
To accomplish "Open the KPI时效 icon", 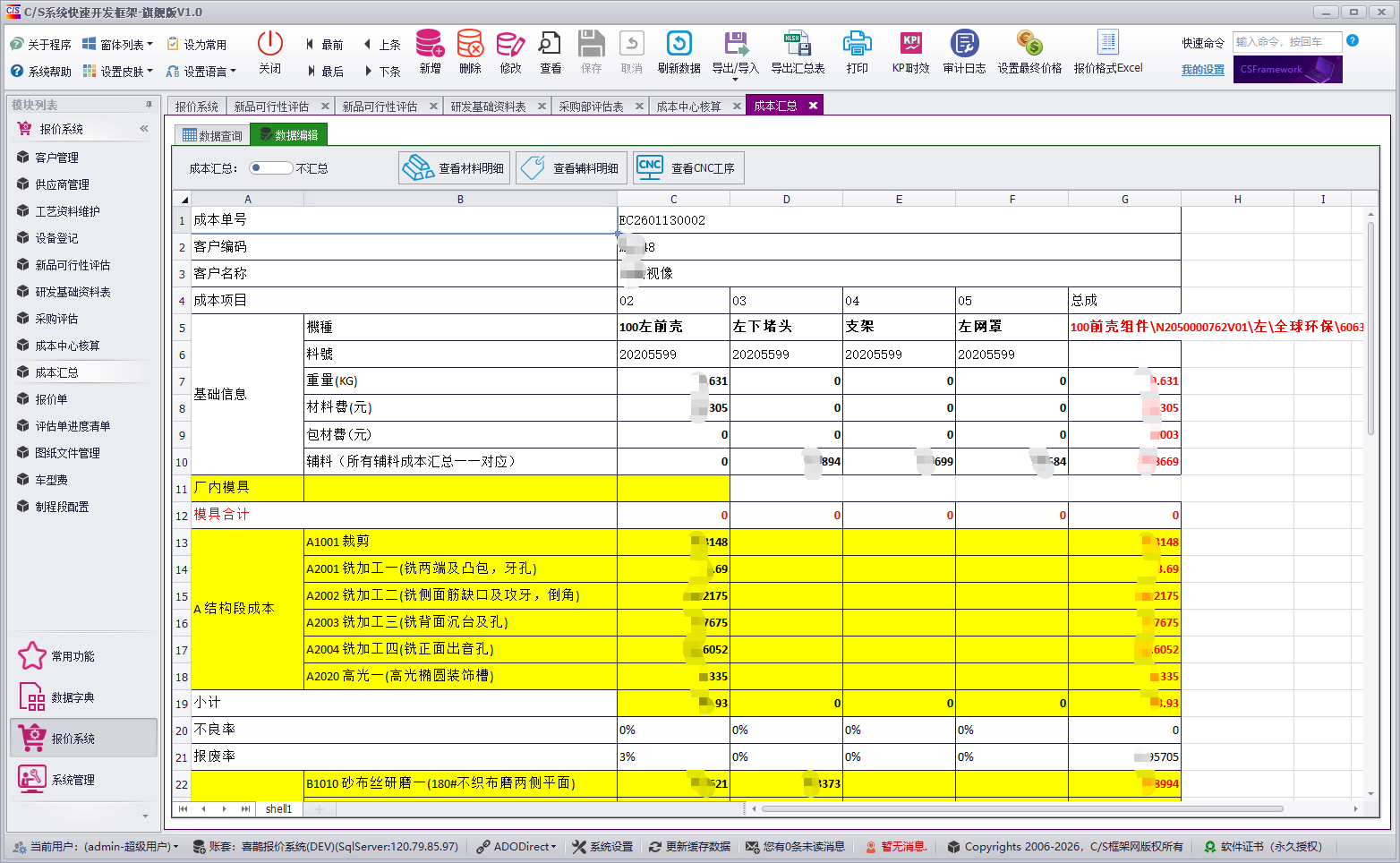I will 911,43.
